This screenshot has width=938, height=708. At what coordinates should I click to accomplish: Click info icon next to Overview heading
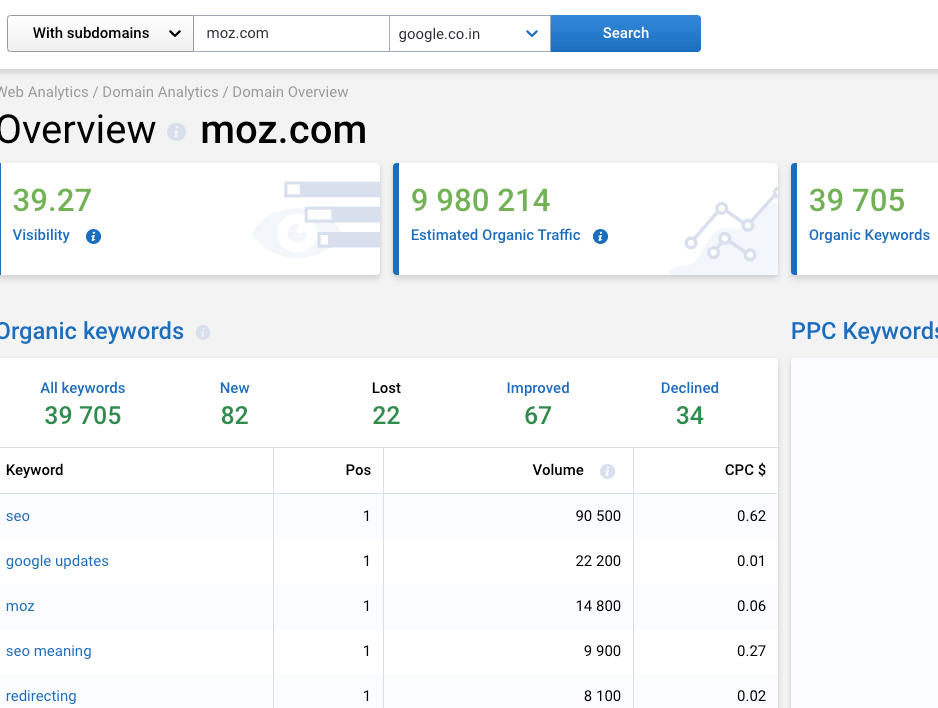coord(177,132)
